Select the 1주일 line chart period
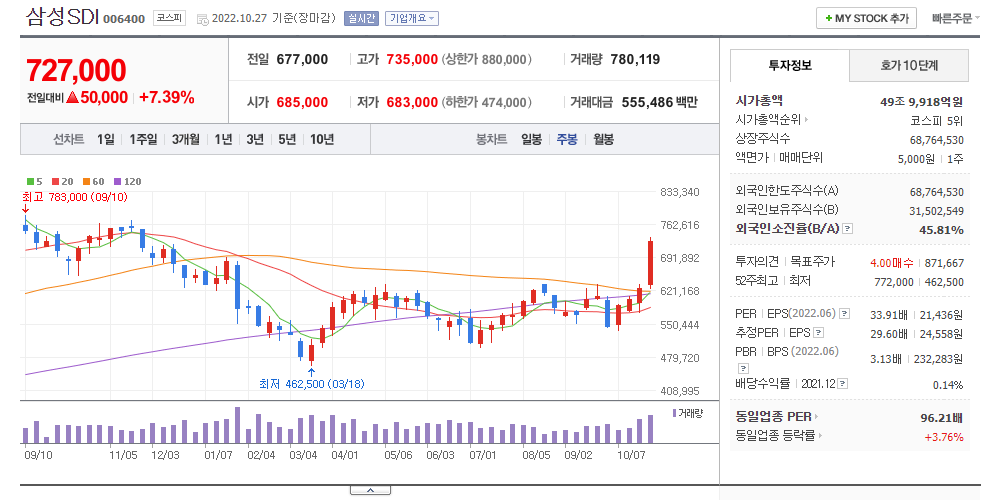990x500 pixels. click(143, 140)
